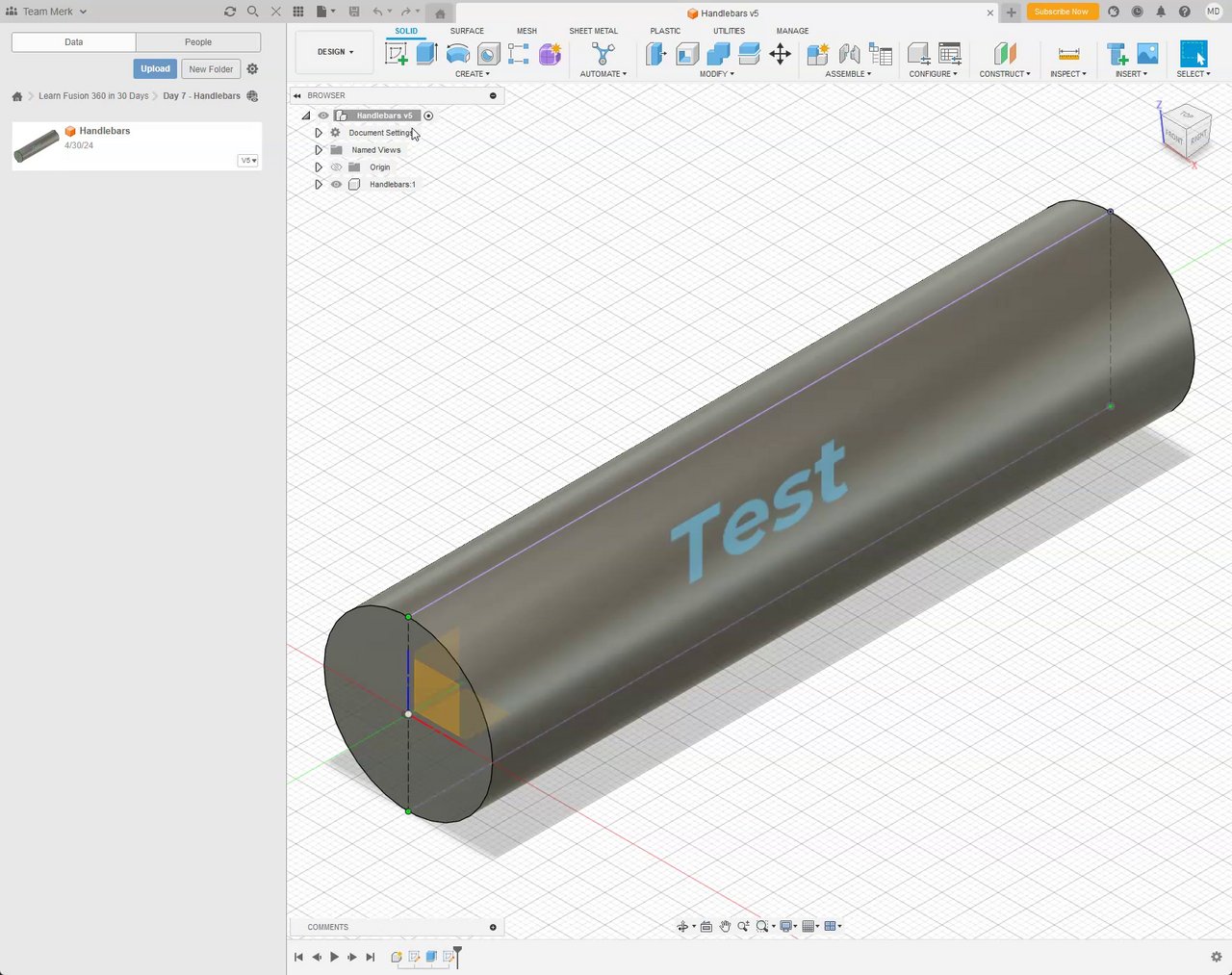Image resolution: width=1232 pixels, height=975 pixels.
Task: Select the Pan hand tool
Action: (725, 926)
